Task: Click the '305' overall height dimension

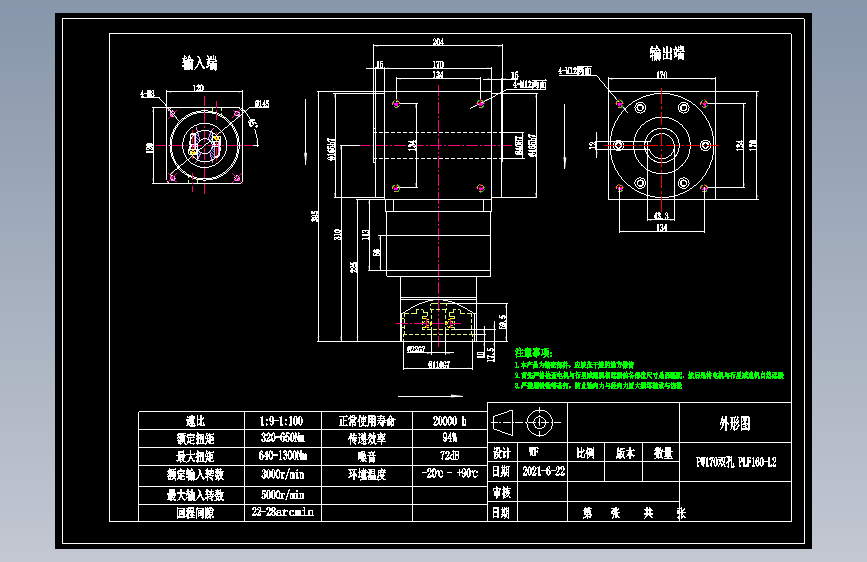Action: [x=315, y=216]
